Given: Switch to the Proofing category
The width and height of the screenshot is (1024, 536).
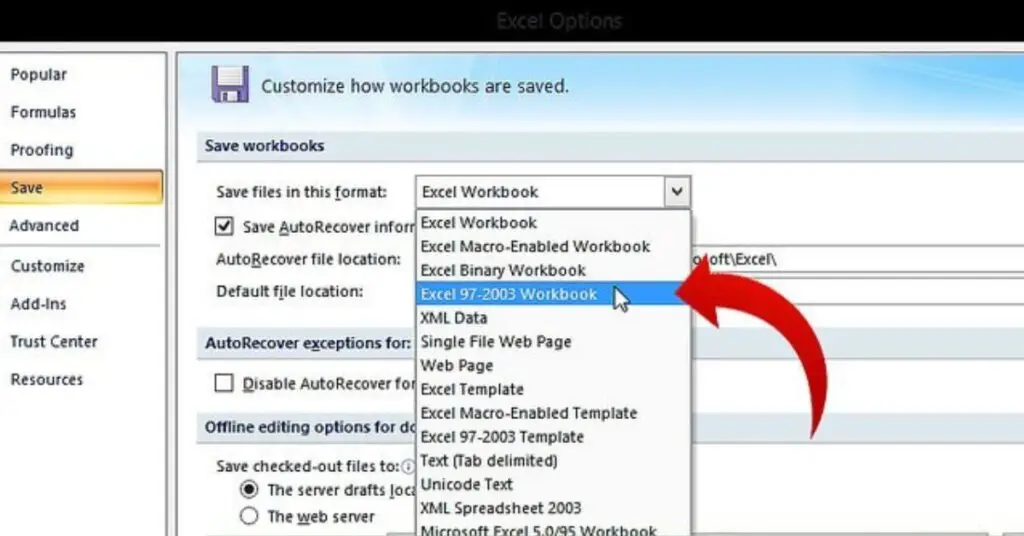Looking at the screenshot, I should [x=41, y=150].
